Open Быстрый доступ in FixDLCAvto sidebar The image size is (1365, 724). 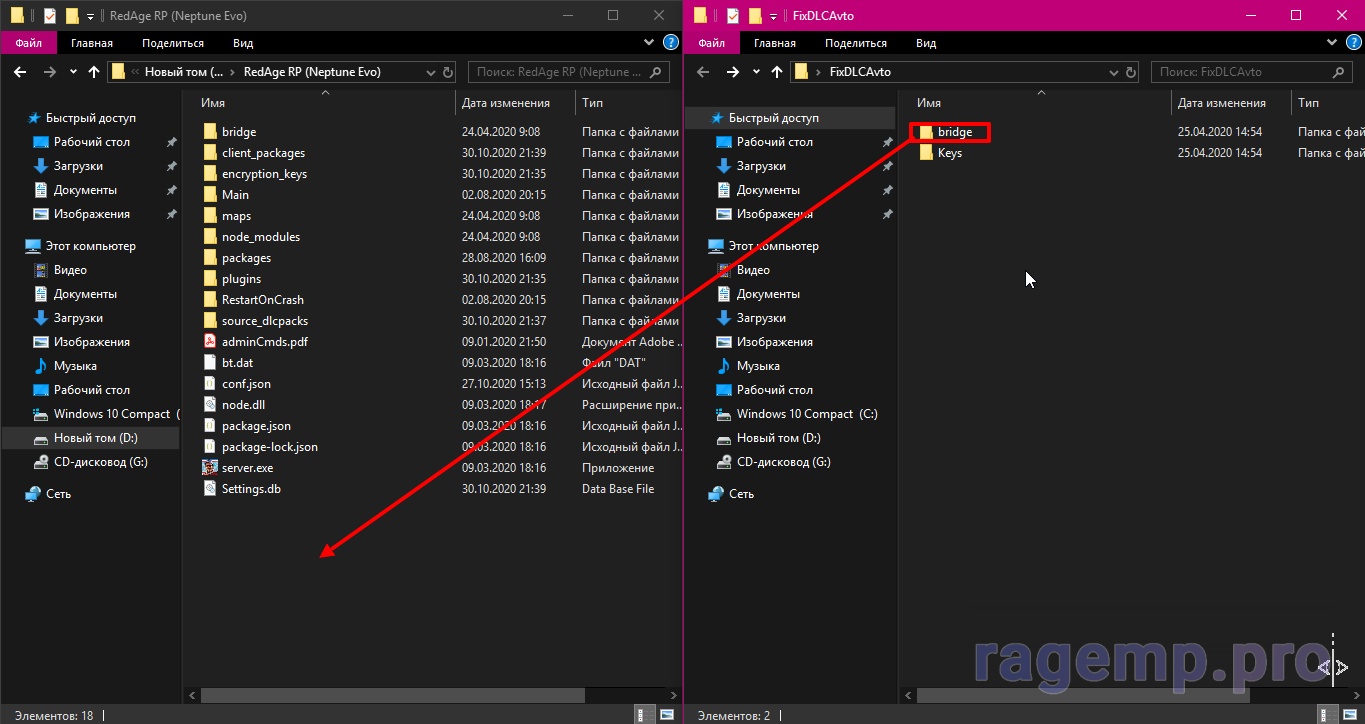click(x=774, y=118)
